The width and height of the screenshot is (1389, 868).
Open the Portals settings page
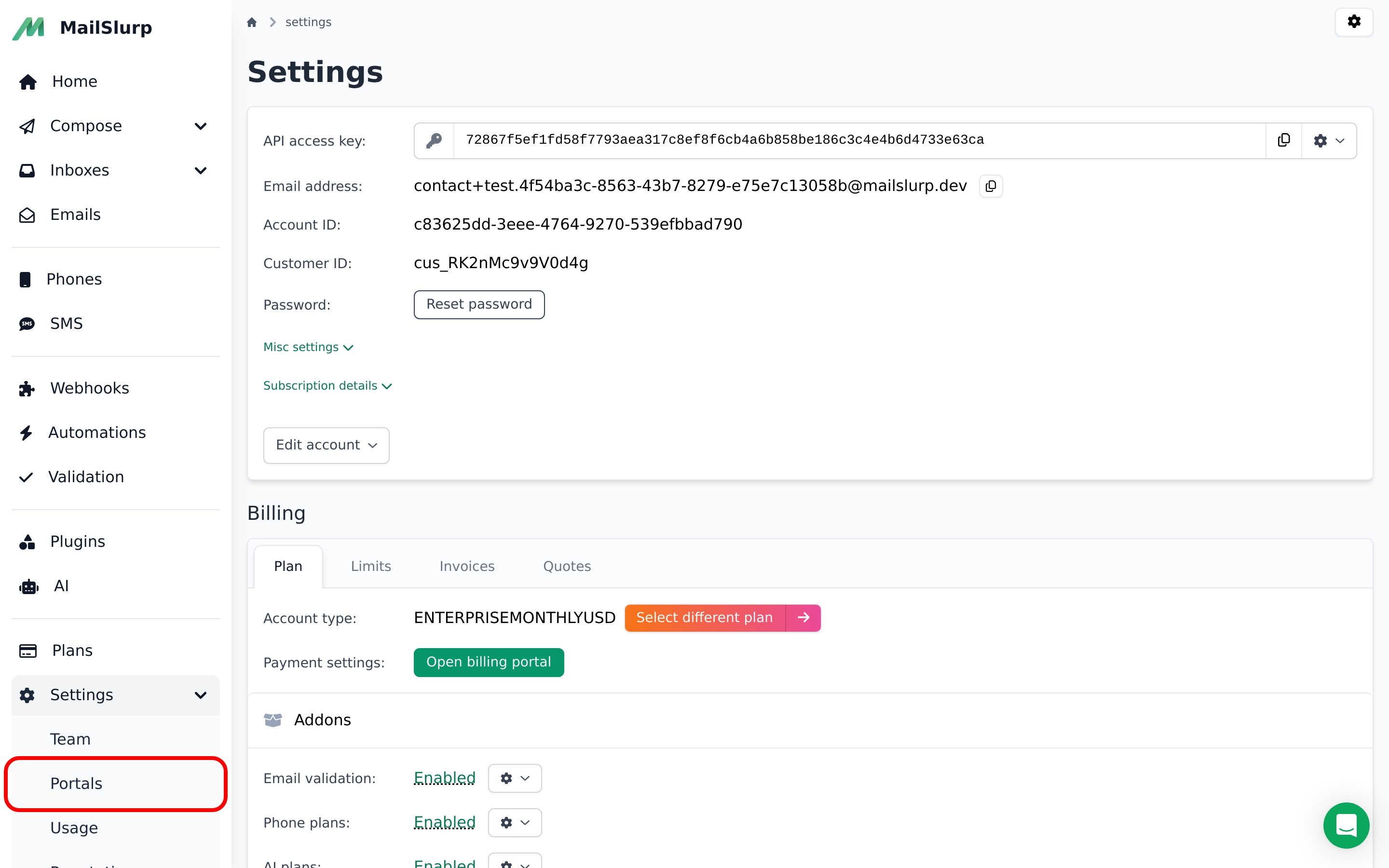pyautogui.click(x=115, y=784)
